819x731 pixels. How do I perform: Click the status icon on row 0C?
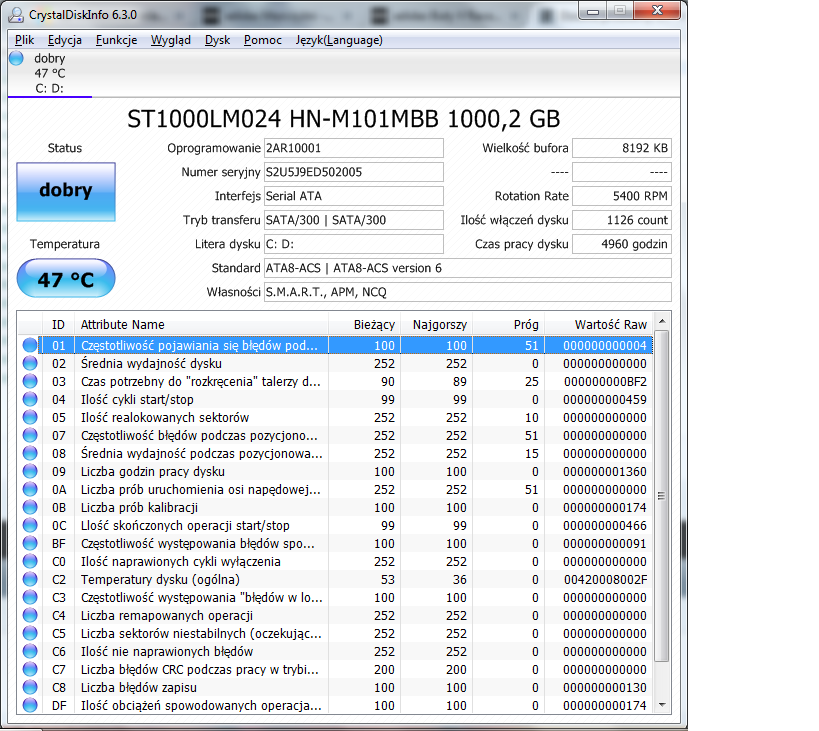click(x=30, y=525)
